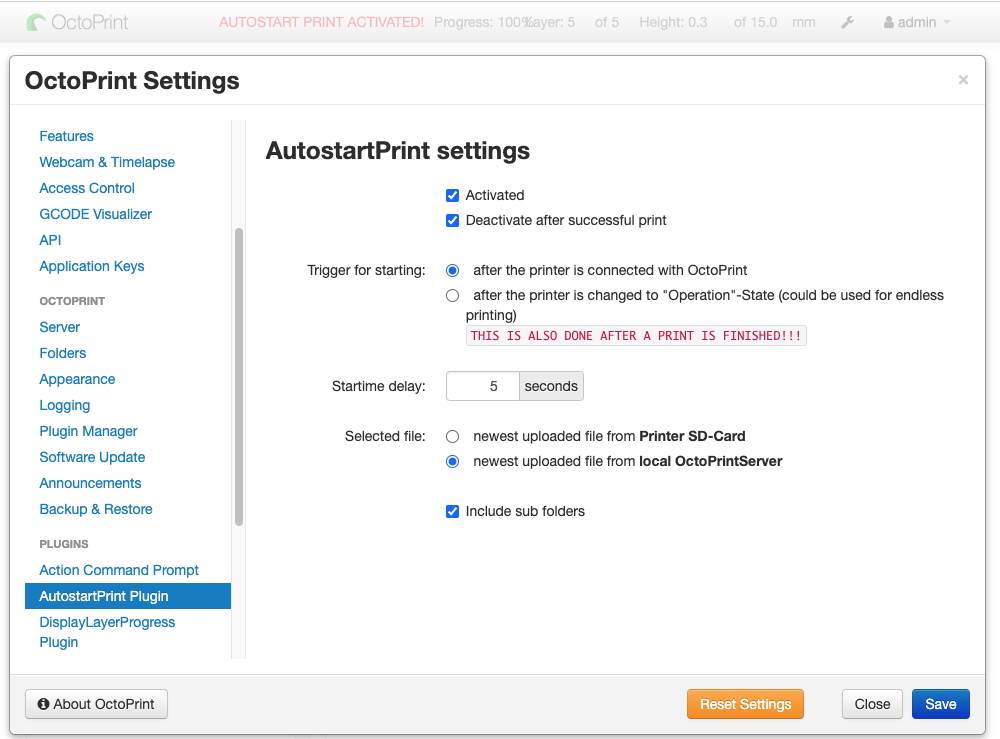Go to Software Update section
1000x739 pixels.
click(x=92, y=458)
